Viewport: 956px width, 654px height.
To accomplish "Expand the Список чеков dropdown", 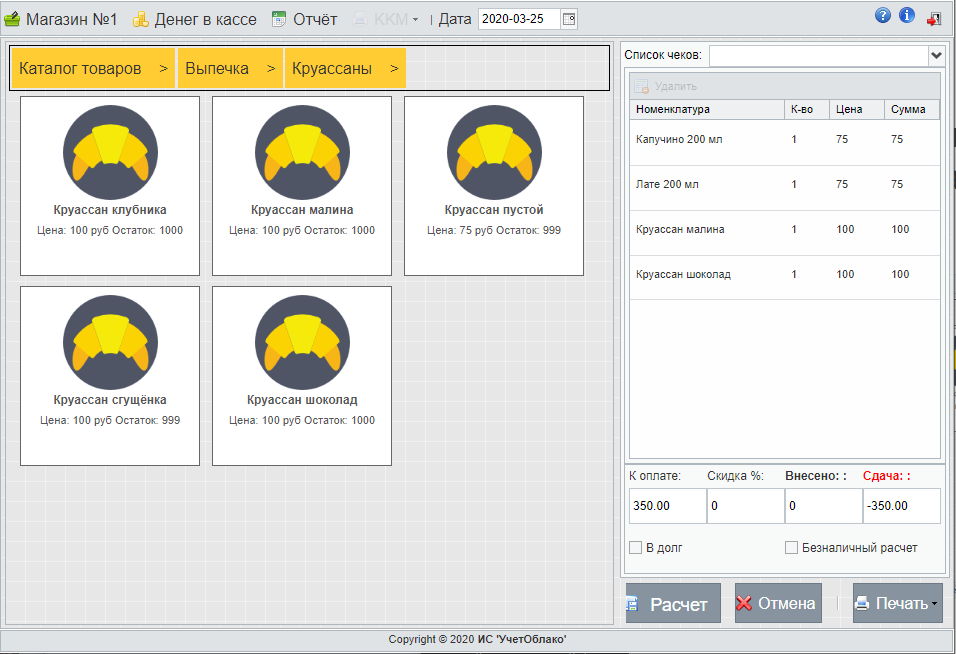I will coord(936,55).
